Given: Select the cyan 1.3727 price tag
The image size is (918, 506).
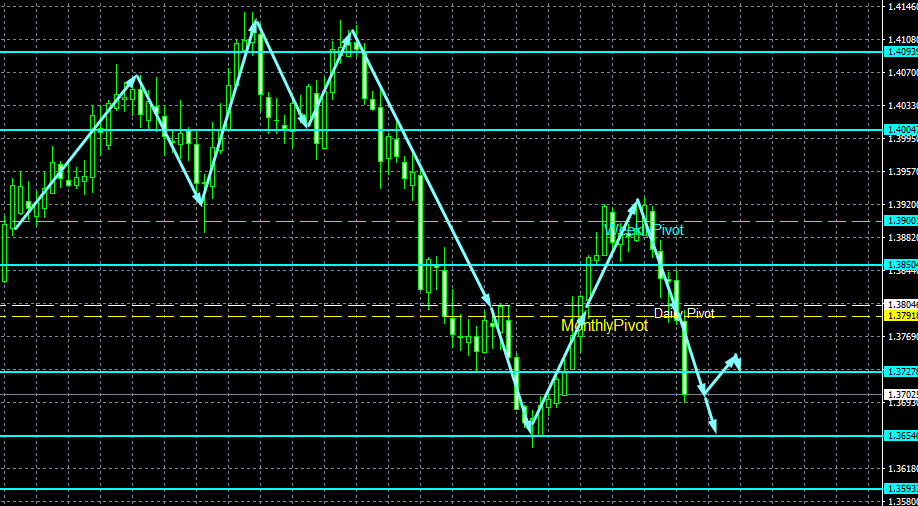Looking at the screenshot, I should pos(900,372).
